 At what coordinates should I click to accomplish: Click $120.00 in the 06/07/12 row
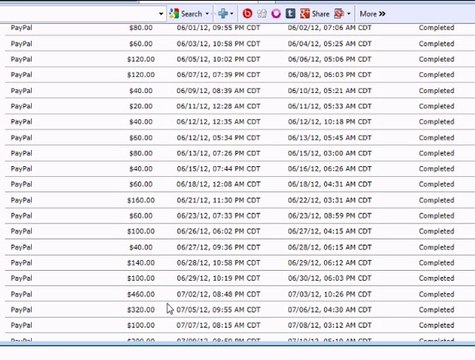click(x=141, y=75)
